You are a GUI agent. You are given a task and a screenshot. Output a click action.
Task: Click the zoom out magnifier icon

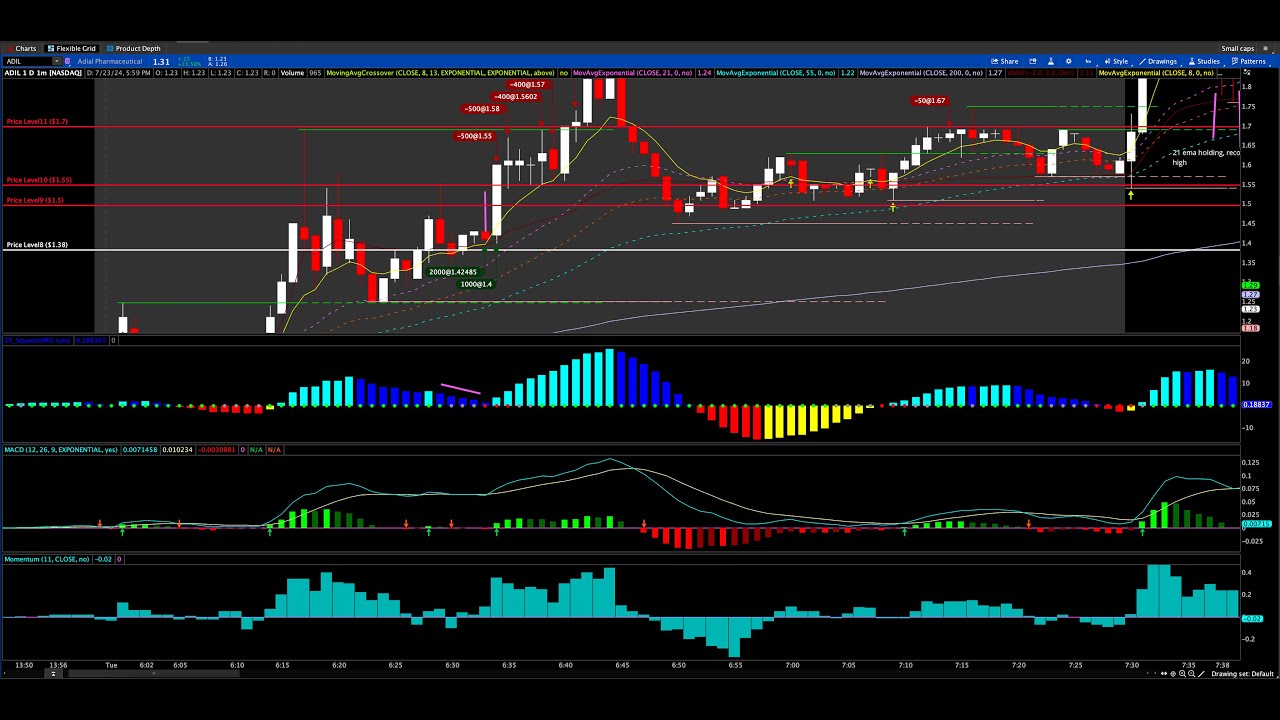(x=1191, y=673)
